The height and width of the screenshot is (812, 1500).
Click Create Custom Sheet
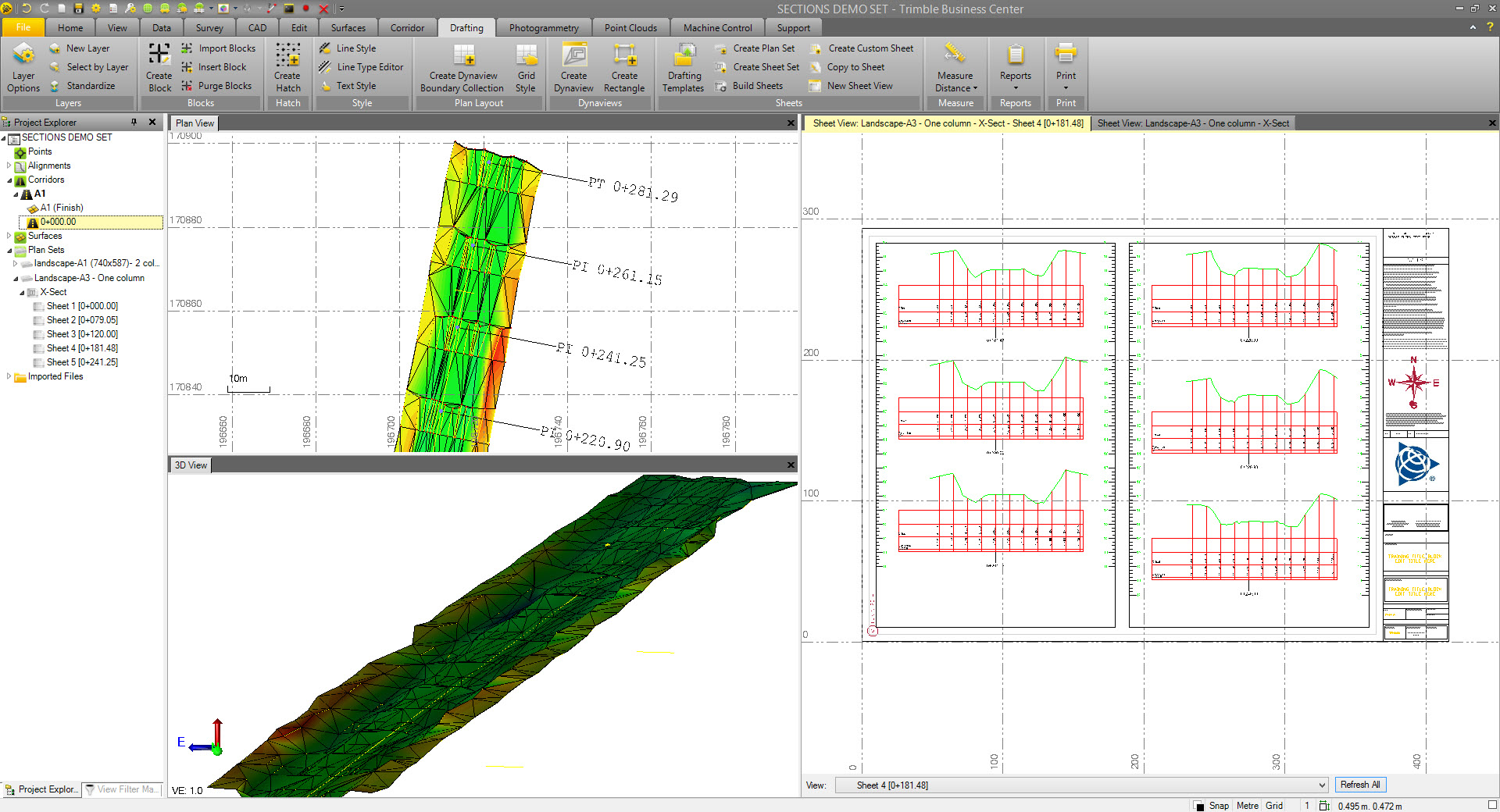click(862, 48)
